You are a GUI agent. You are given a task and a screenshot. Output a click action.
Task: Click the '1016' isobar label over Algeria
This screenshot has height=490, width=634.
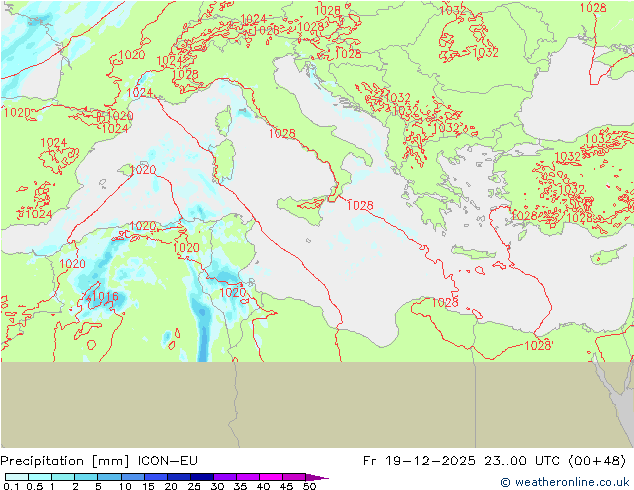click(x=105, y=297)
